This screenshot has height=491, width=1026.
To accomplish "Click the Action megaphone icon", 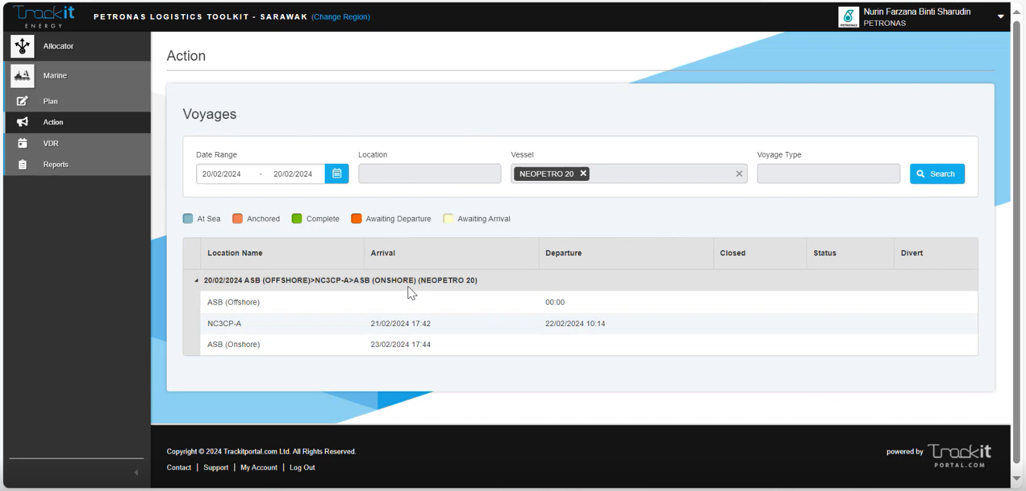I will point(22,122).
